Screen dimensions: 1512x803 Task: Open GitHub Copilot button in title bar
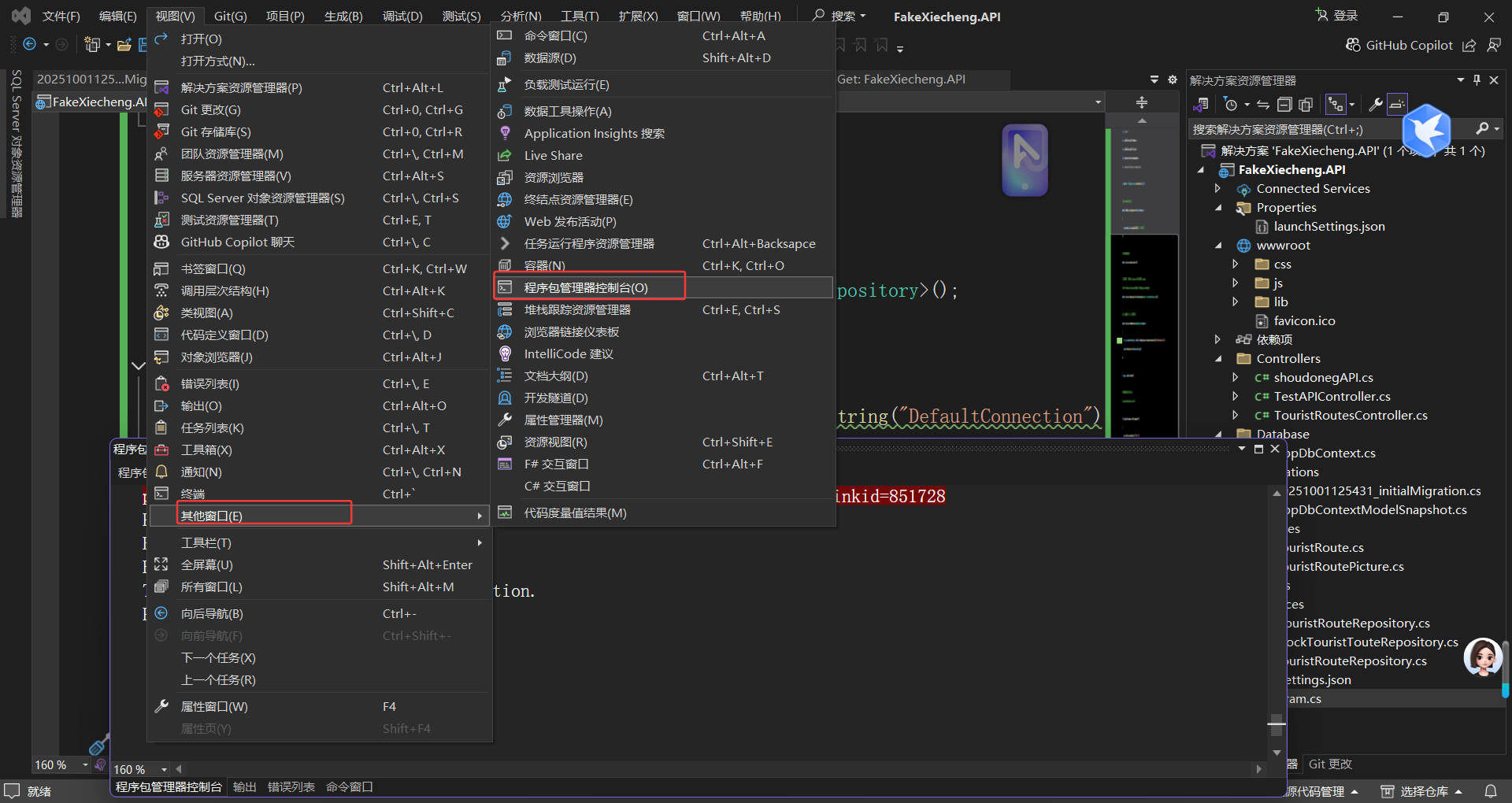tap(1399, 45)
